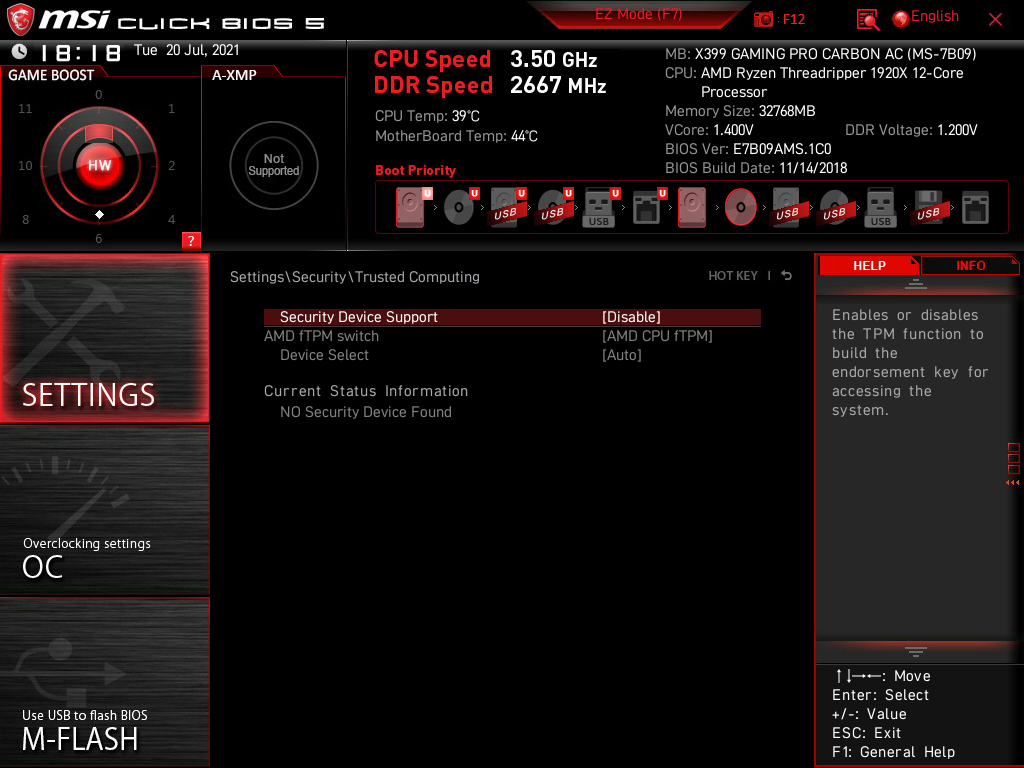Click the NO Security Device Found status

(x=366, y=412)
